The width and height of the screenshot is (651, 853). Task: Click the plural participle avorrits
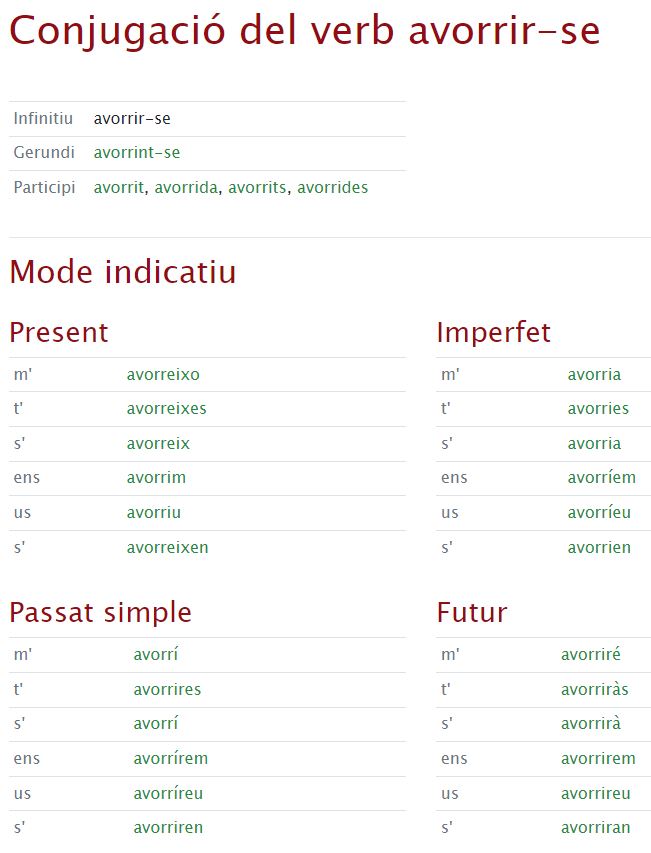click(257, 187)
